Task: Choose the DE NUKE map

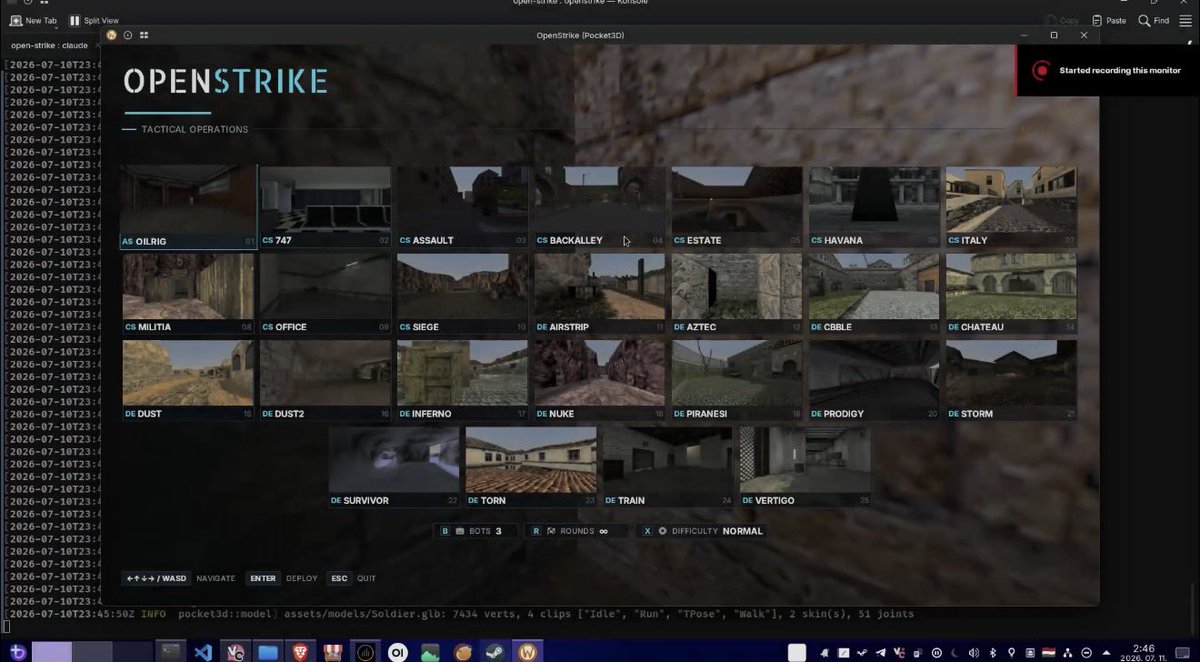Action: tap(599, 381)
